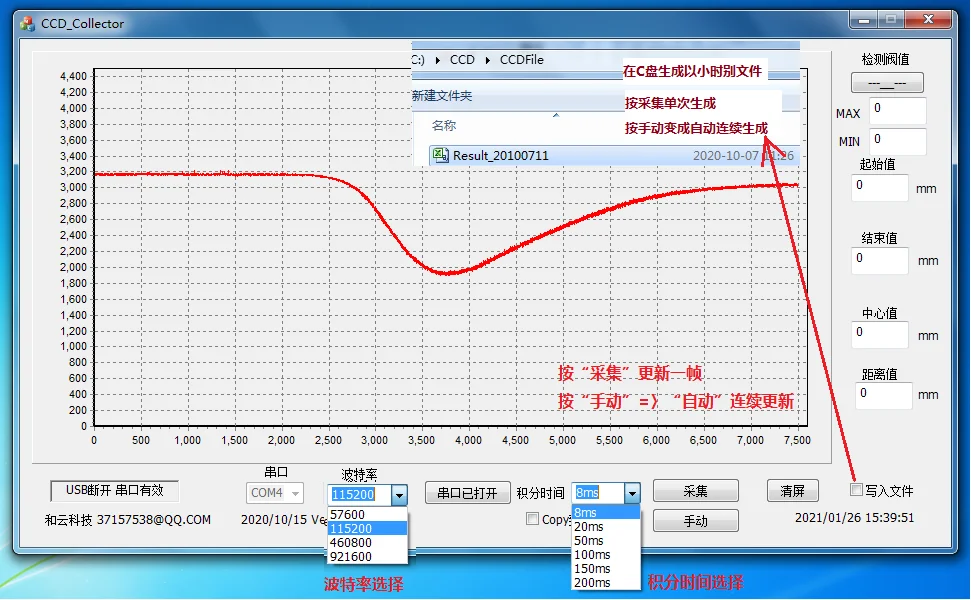Click the CCD breadcrumb folder
This screenshot has height=600, width=971.
(x=462, y=60)
